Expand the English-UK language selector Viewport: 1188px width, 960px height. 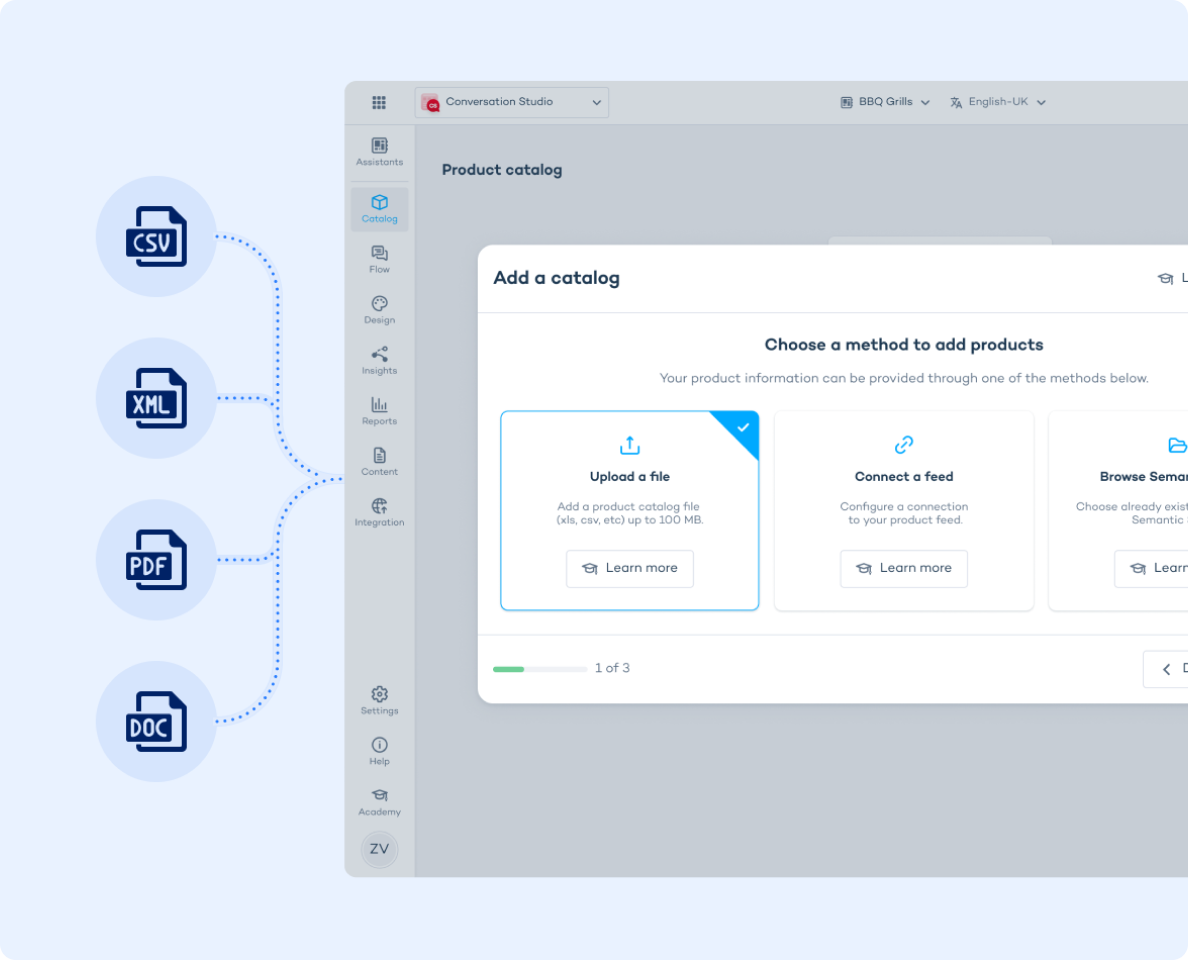click(x=997, y=102)
